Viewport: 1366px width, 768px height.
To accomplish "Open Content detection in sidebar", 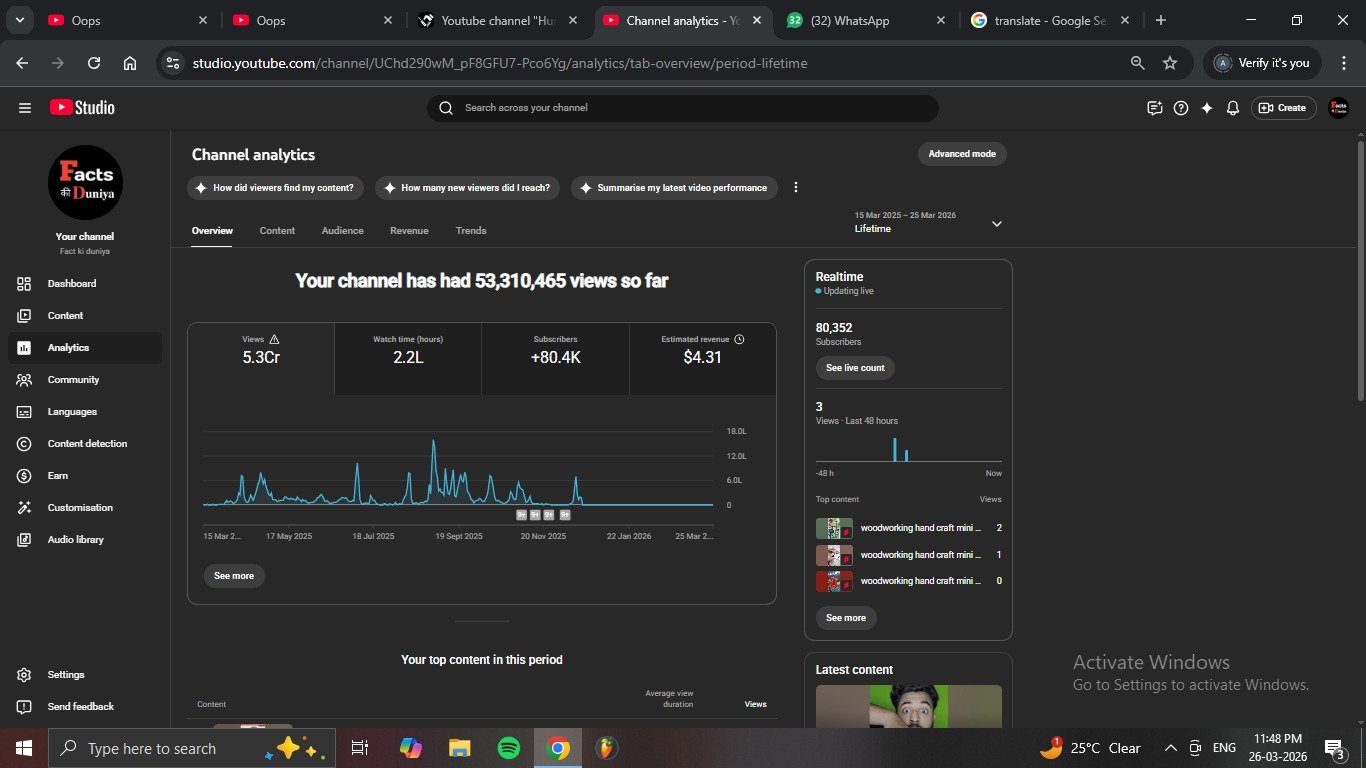I will (87, 444).
